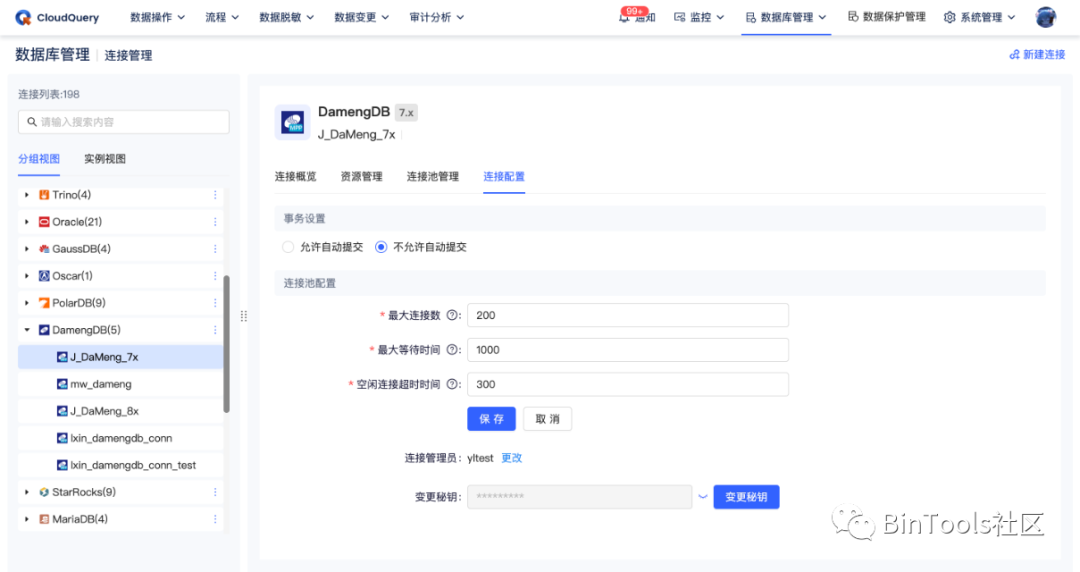Expand the MariaDB(4) group

point(27,519)
